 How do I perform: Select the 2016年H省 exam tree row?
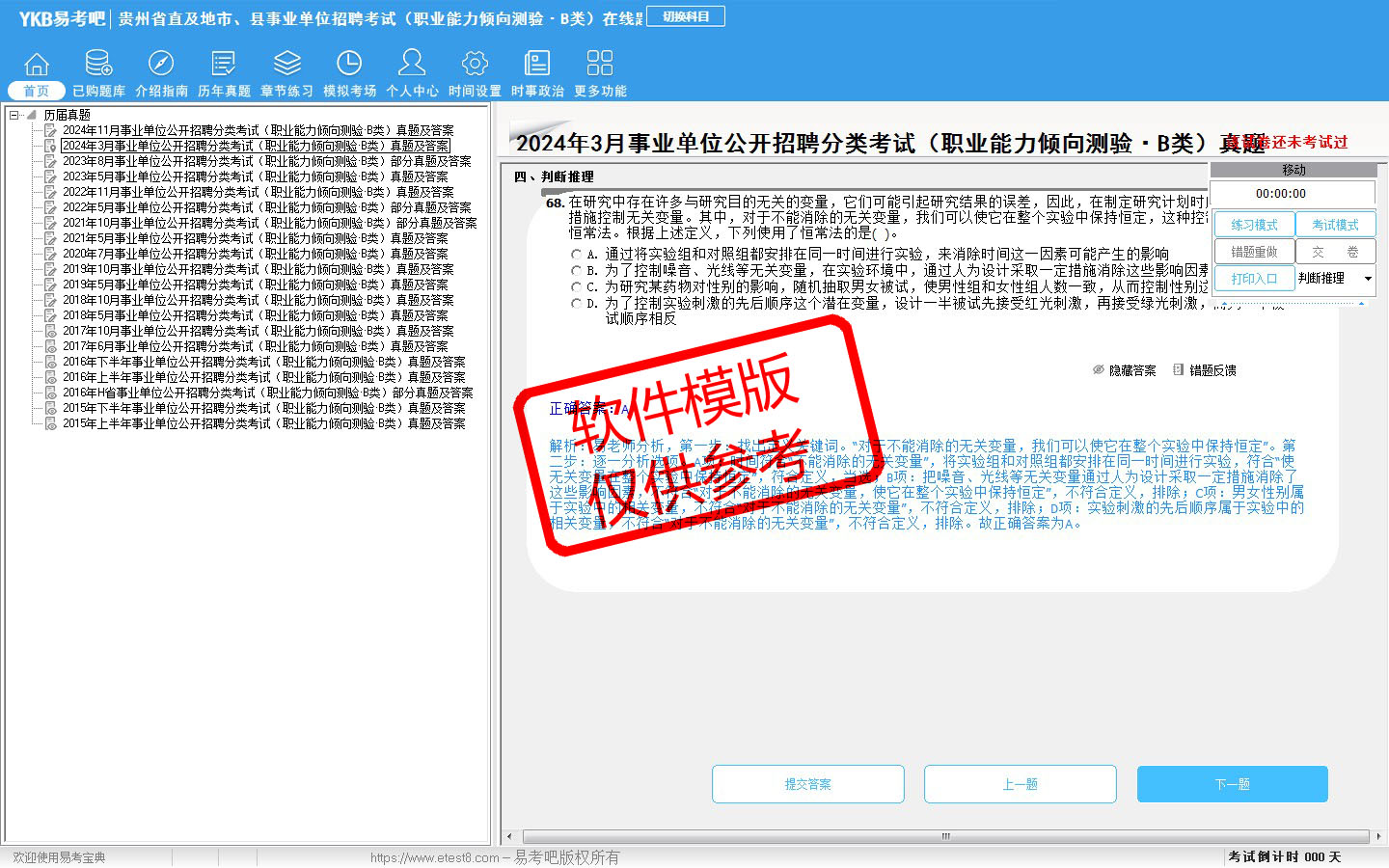(x=268, y=393)
